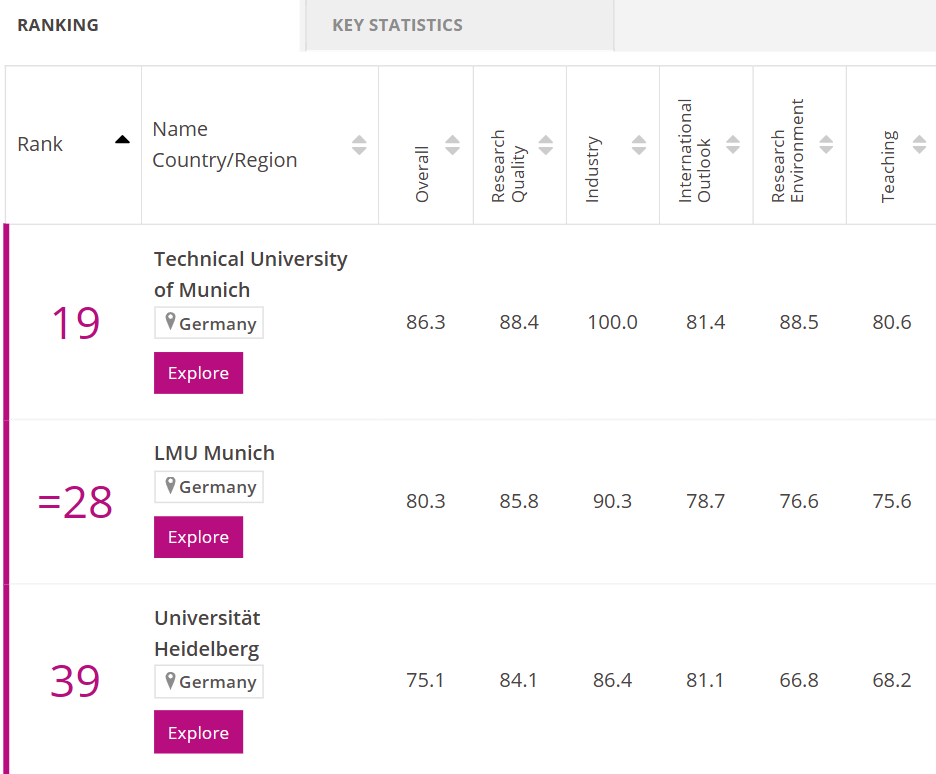Image resolution: width=936 pixels, height=774 pixels.
Task: Click Germany location tag under LMU Munich
Action: 209,487
